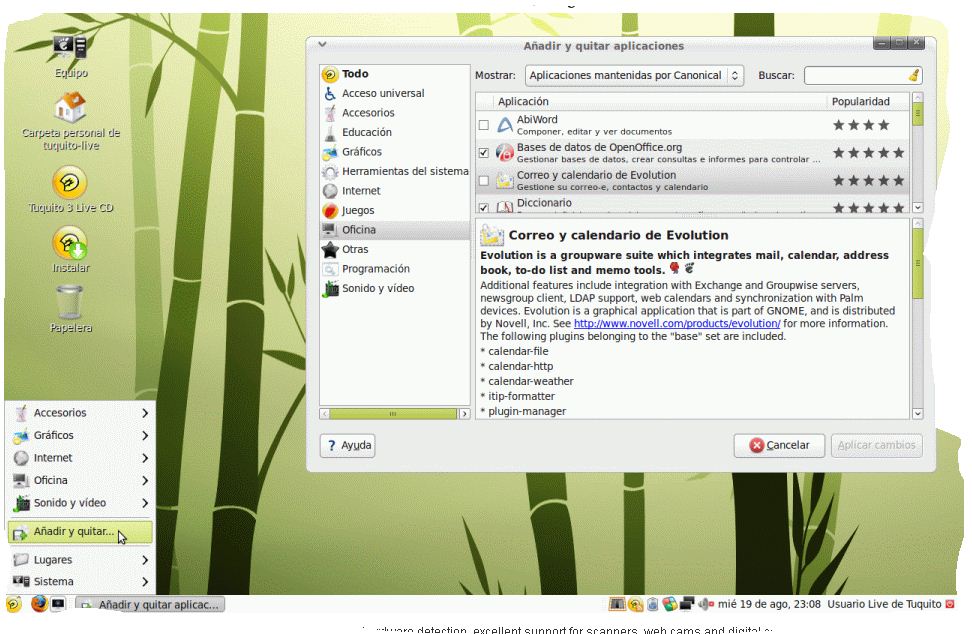Select the Educación category
Viewport: 972px width, 634px height.
[x=394, y=132]
